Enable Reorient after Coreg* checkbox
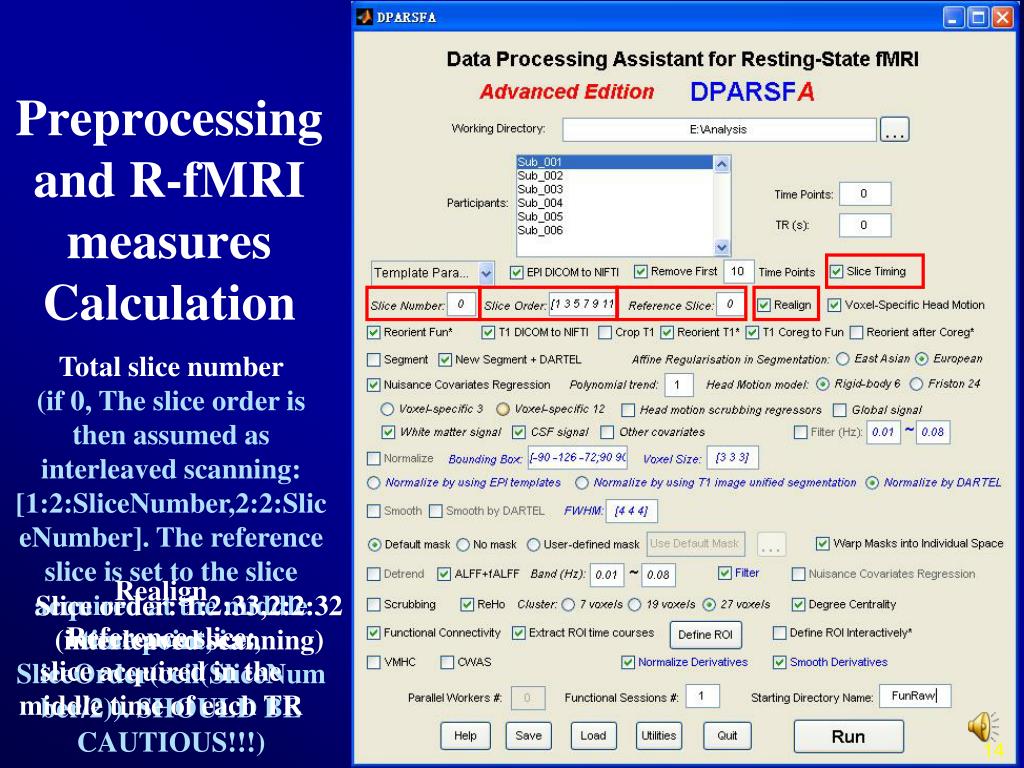This screenshot has width=1024, height=768. click(x=856, y=332)
